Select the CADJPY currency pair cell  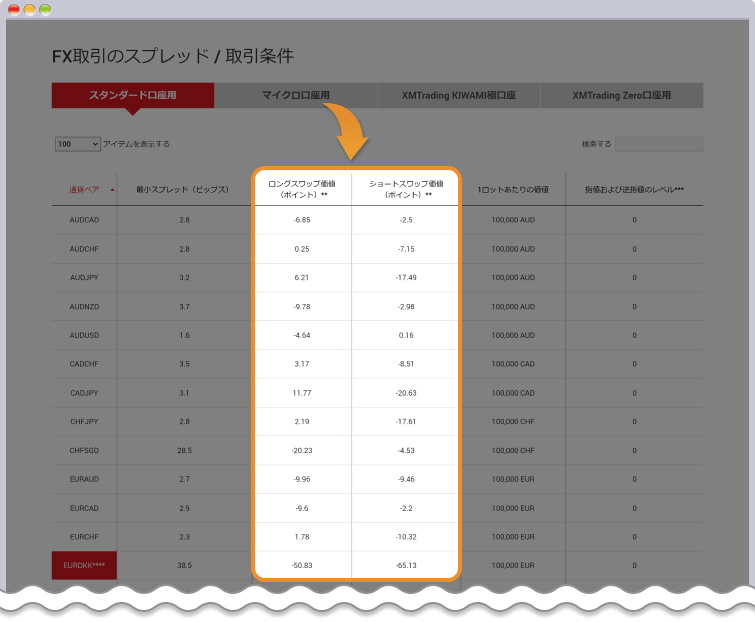point(84,393)
